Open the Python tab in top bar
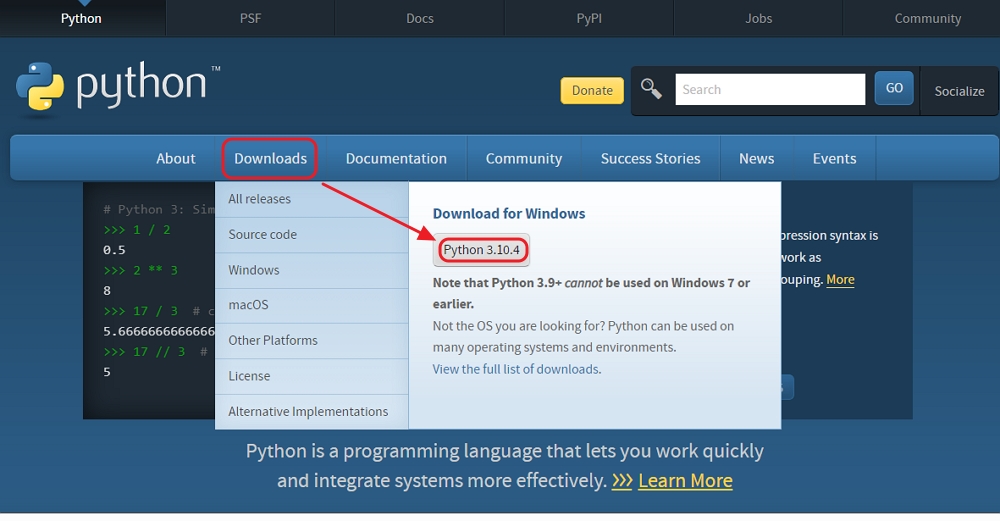The image size is (1000, 521). [81, 18]
